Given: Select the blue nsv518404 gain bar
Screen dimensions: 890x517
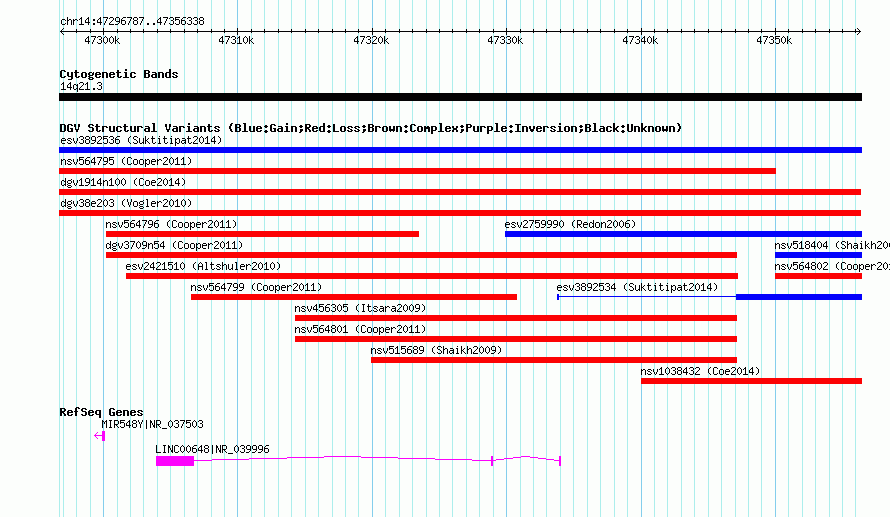Looking at the screenshot, I should (818, 255).
